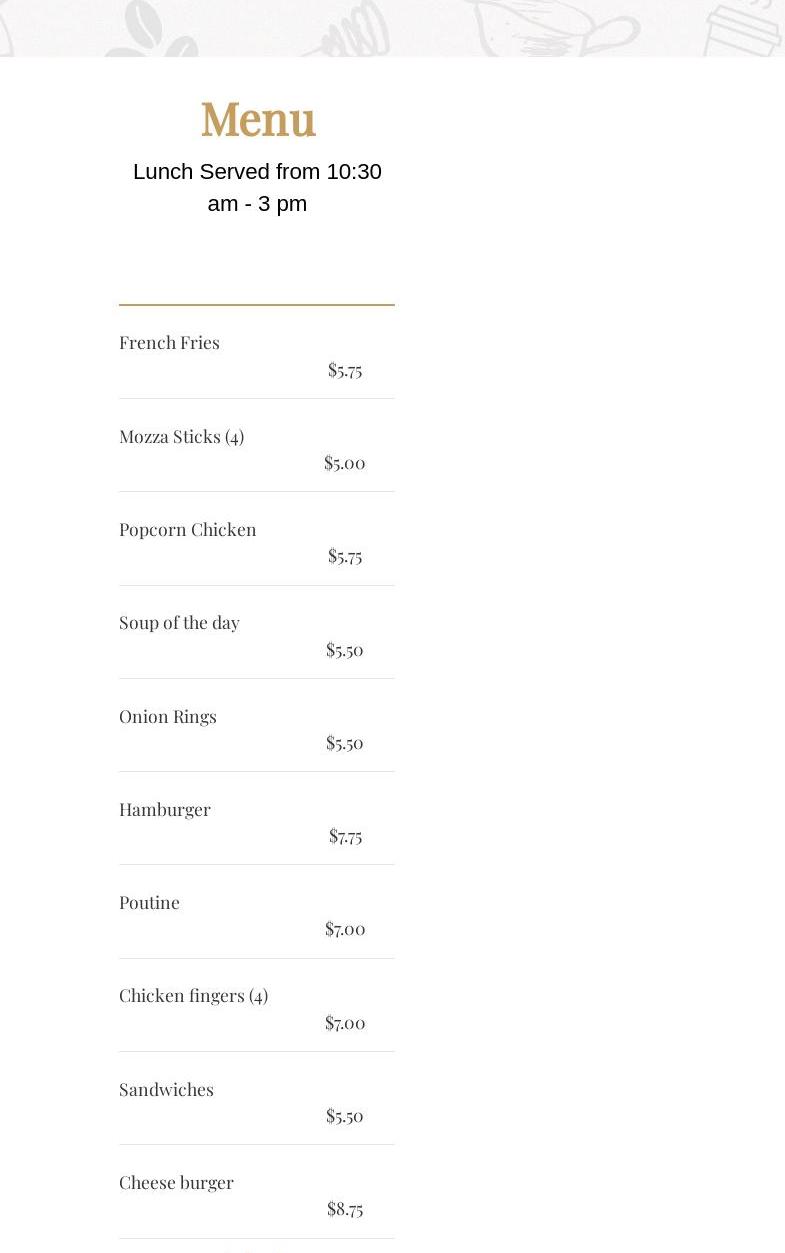Click the Hamburger price of $7.75
785x1253 pixels.
345,836
